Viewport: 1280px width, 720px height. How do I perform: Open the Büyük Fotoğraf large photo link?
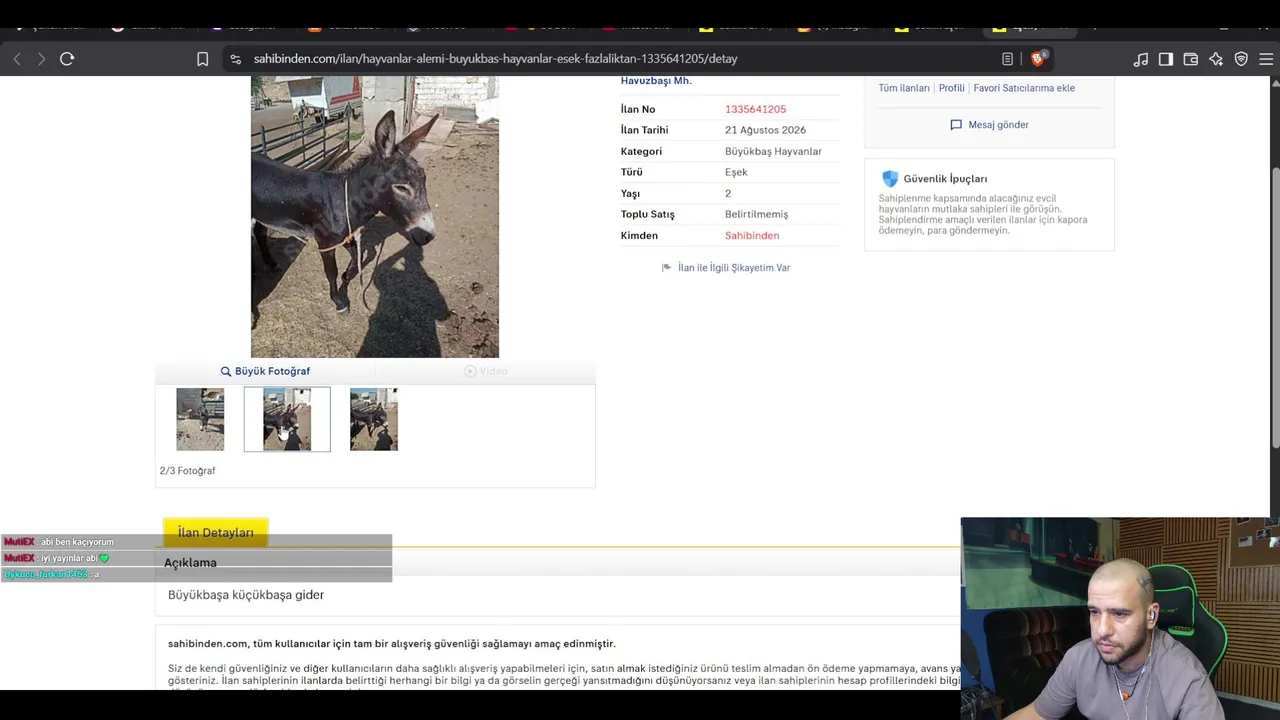(272, 371)
